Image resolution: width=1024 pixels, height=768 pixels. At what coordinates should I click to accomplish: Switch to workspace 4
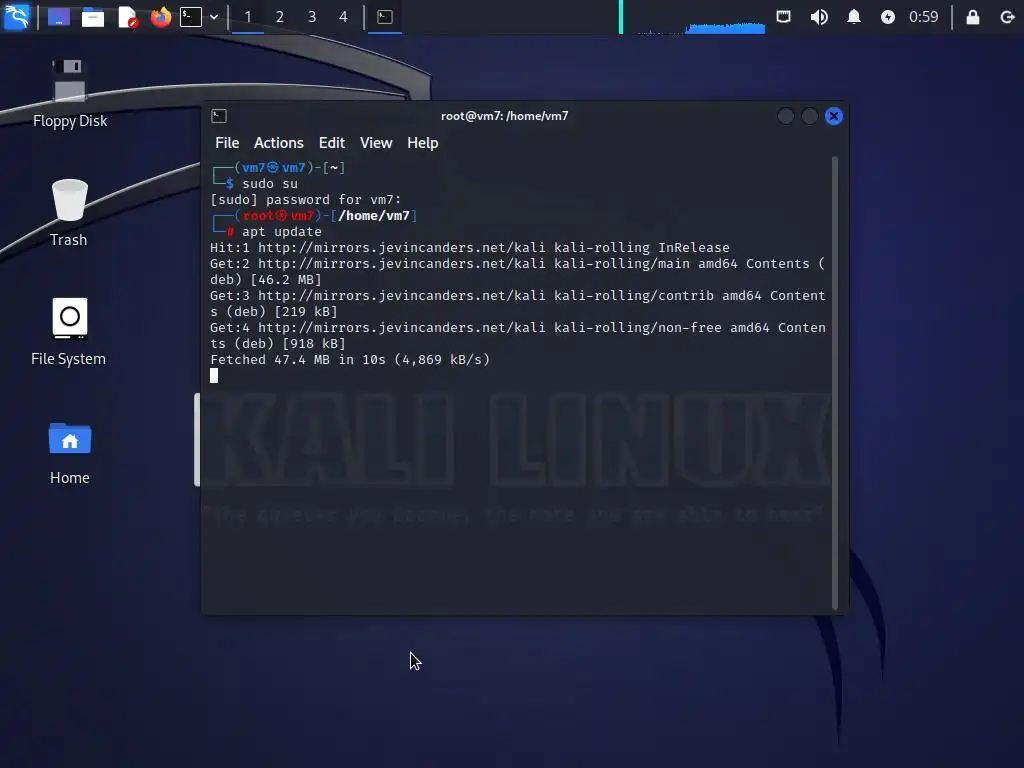pyautogui.click(x=344, y=17)
